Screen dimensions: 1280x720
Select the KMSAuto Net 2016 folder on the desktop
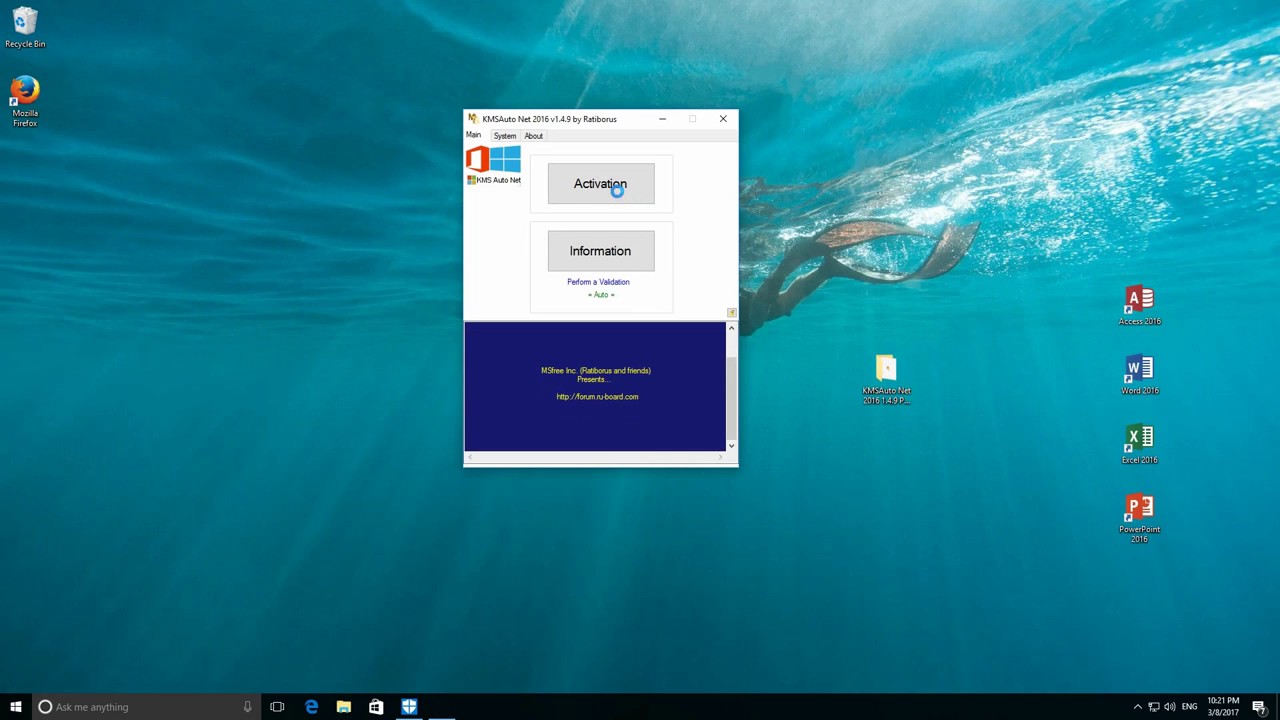coord(886,379)
